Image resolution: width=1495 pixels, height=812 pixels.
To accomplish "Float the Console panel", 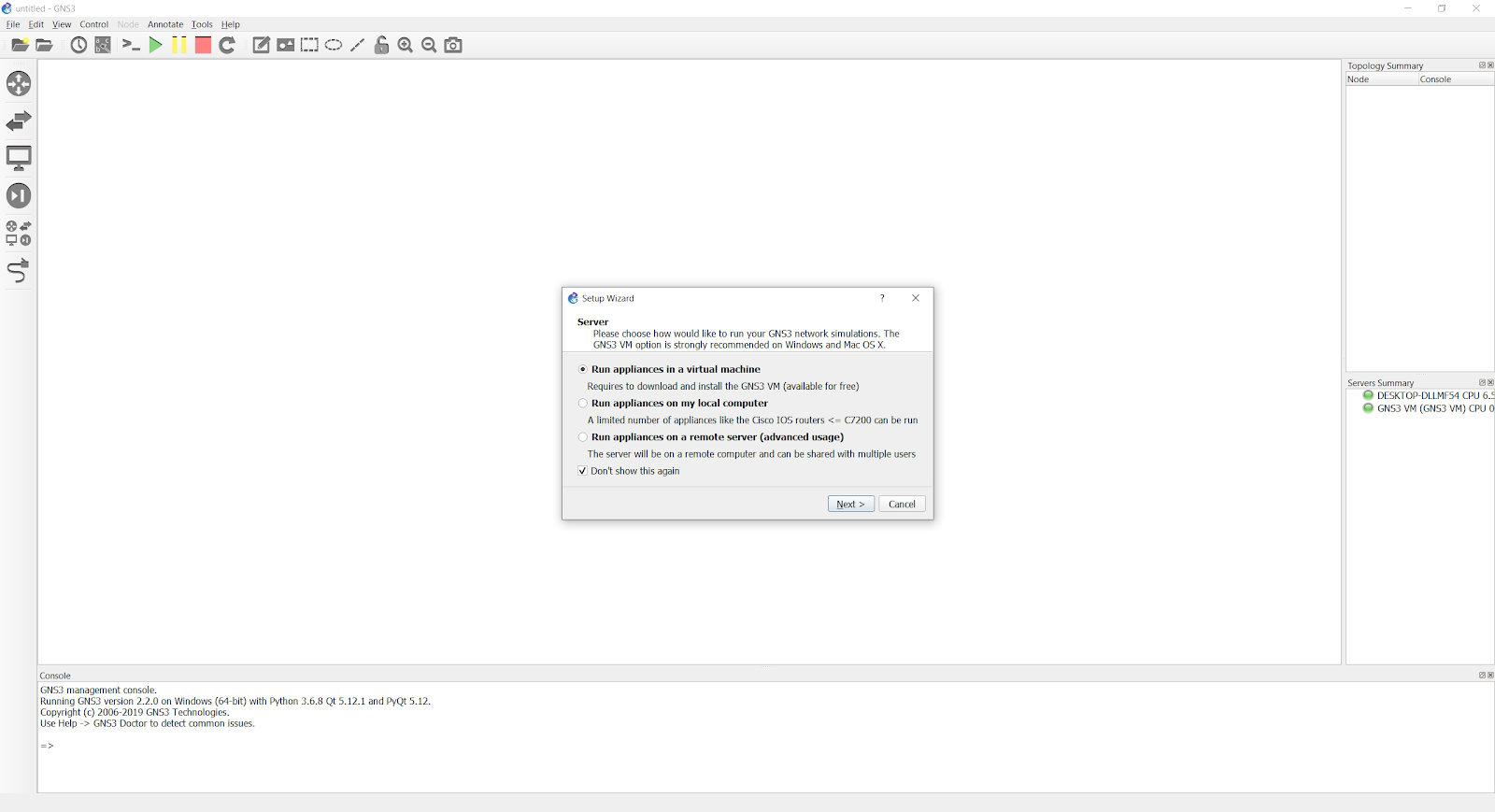I will (x=1482, y=675).
